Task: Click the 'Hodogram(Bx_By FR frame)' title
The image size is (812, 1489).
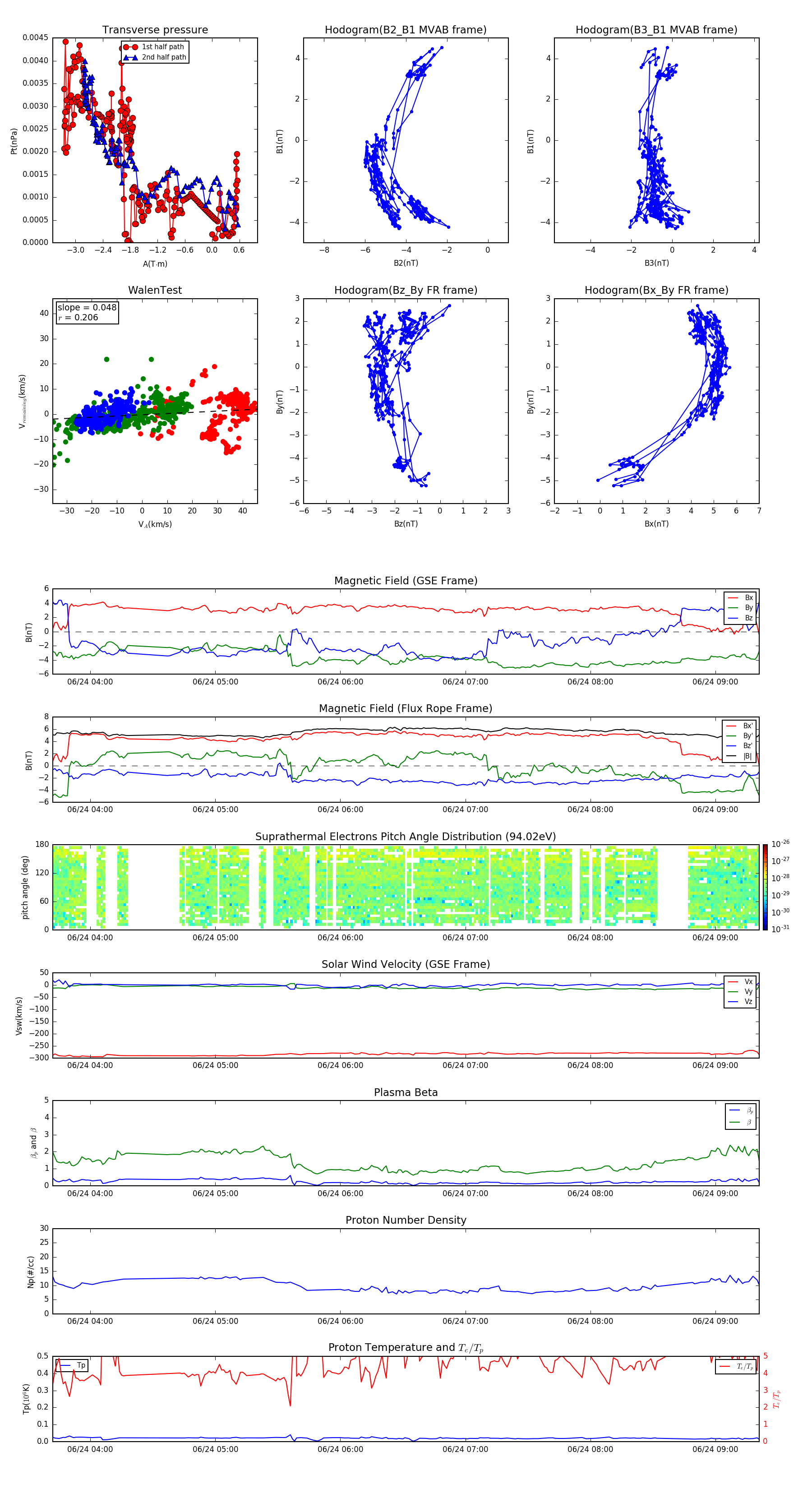Action: pyautogui.click(x=656, y=290)
